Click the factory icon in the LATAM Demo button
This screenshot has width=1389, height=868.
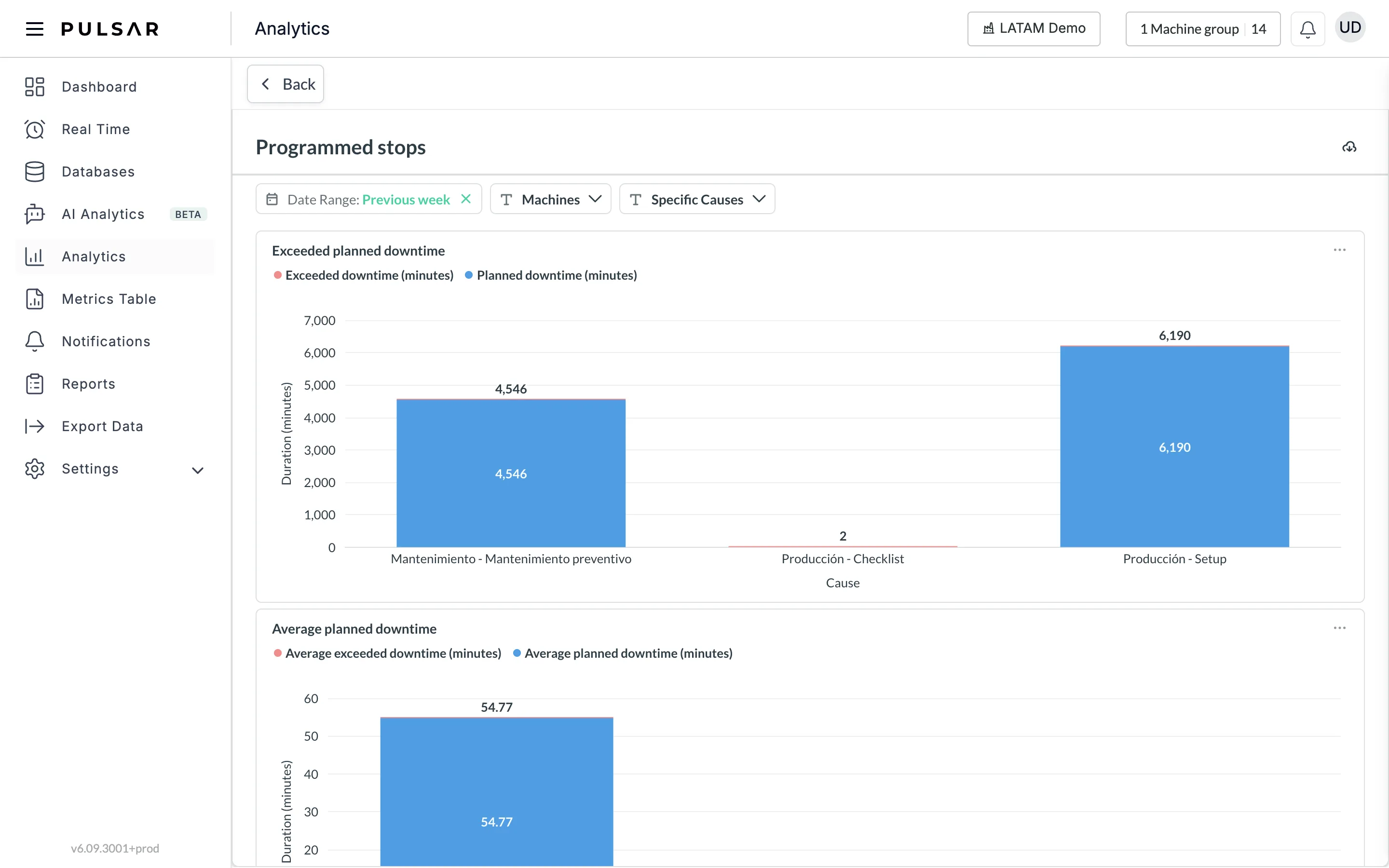click(988, 29)
